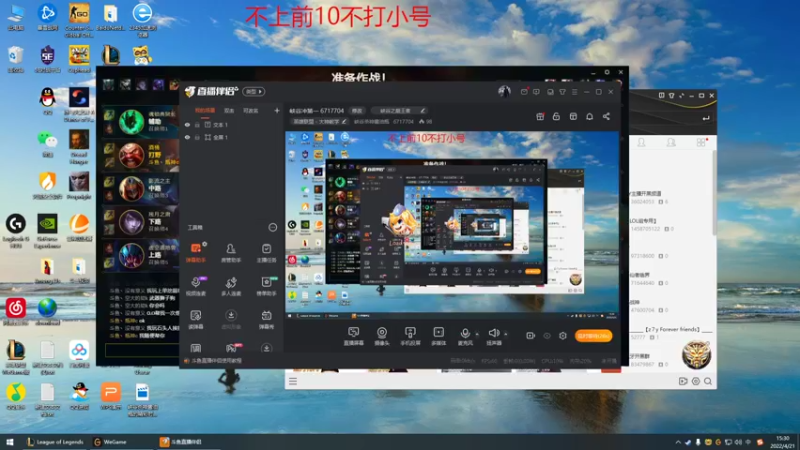Click the unlock padlock icon in streaming header

click(556, 116)
